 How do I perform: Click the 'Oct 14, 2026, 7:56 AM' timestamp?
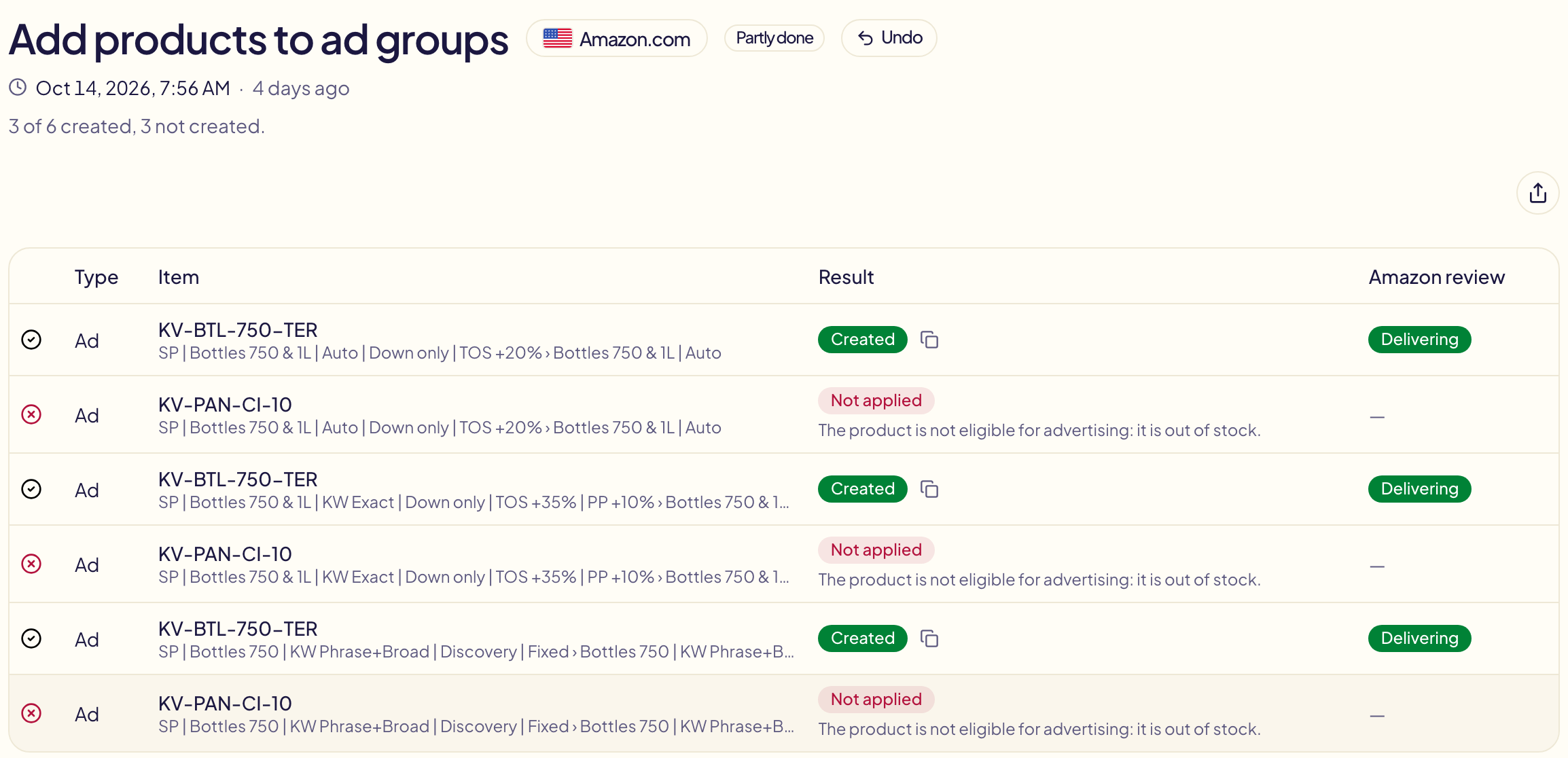pos(133,88)
